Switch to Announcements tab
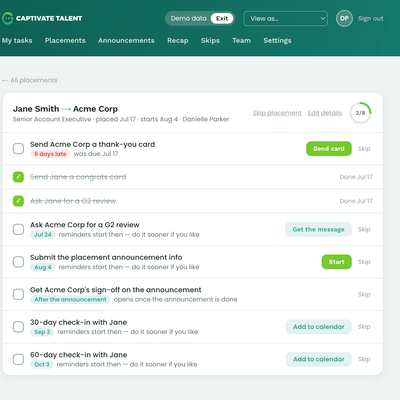Screen dimensions: 400x400 tap(126, 40)
